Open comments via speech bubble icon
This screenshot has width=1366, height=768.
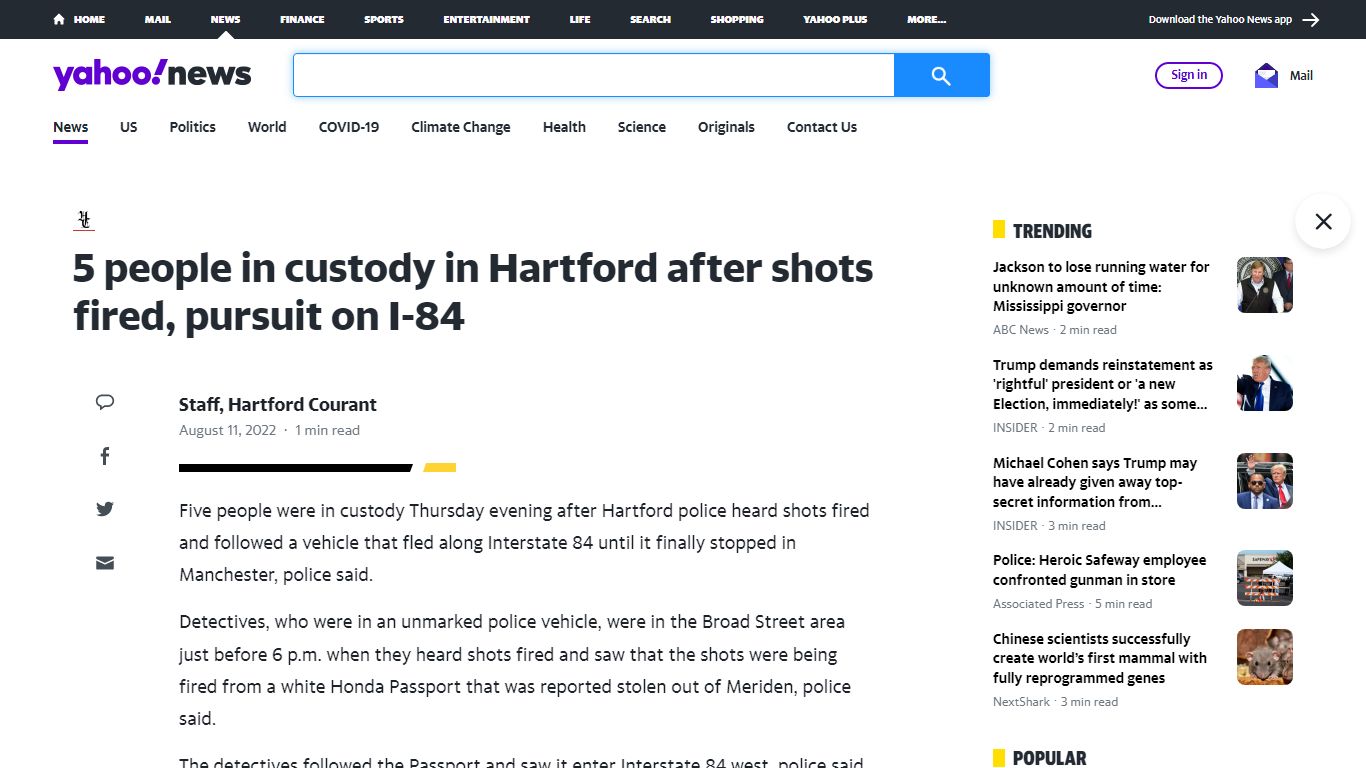click(x=105, y=402)
